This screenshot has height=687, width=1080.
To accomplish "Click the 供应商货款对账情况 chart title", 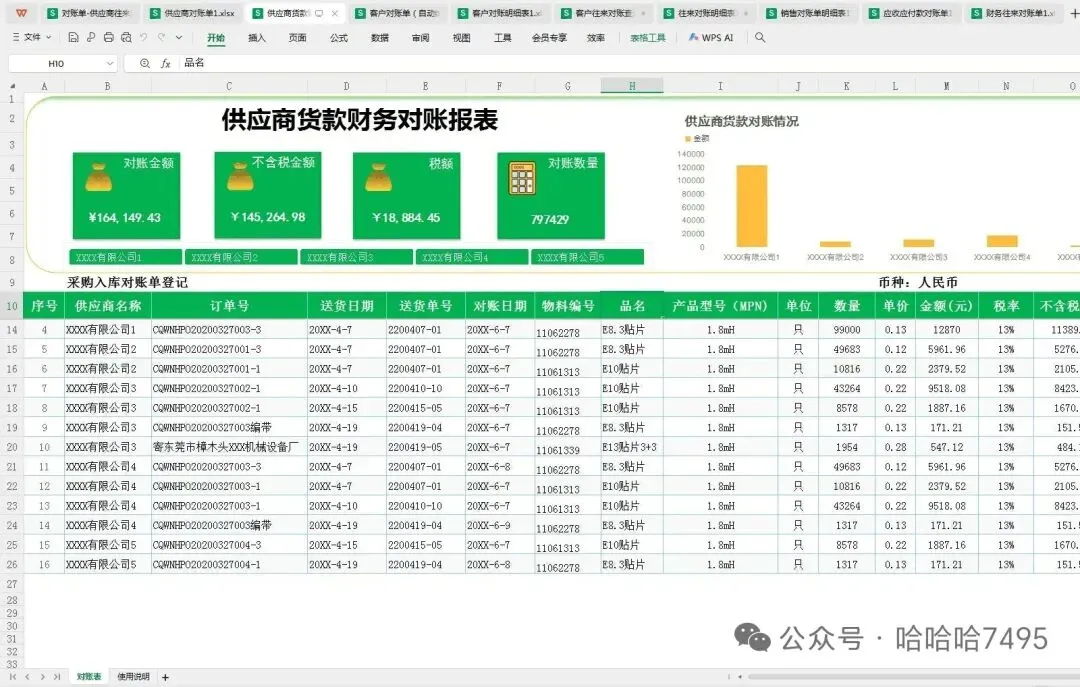I will [x=741, y=121].
